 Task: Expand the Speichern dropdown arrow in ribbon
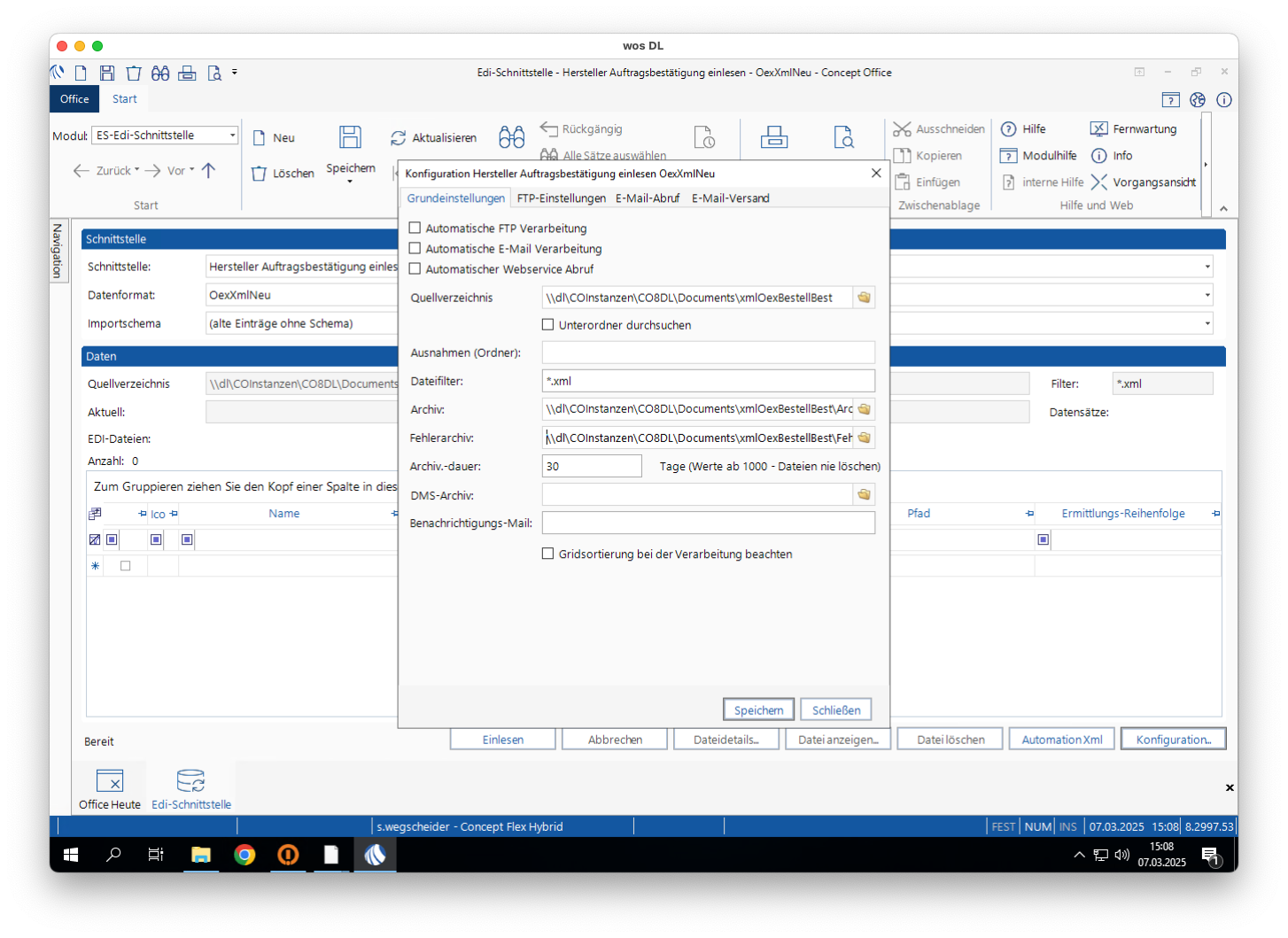(350, 182)
